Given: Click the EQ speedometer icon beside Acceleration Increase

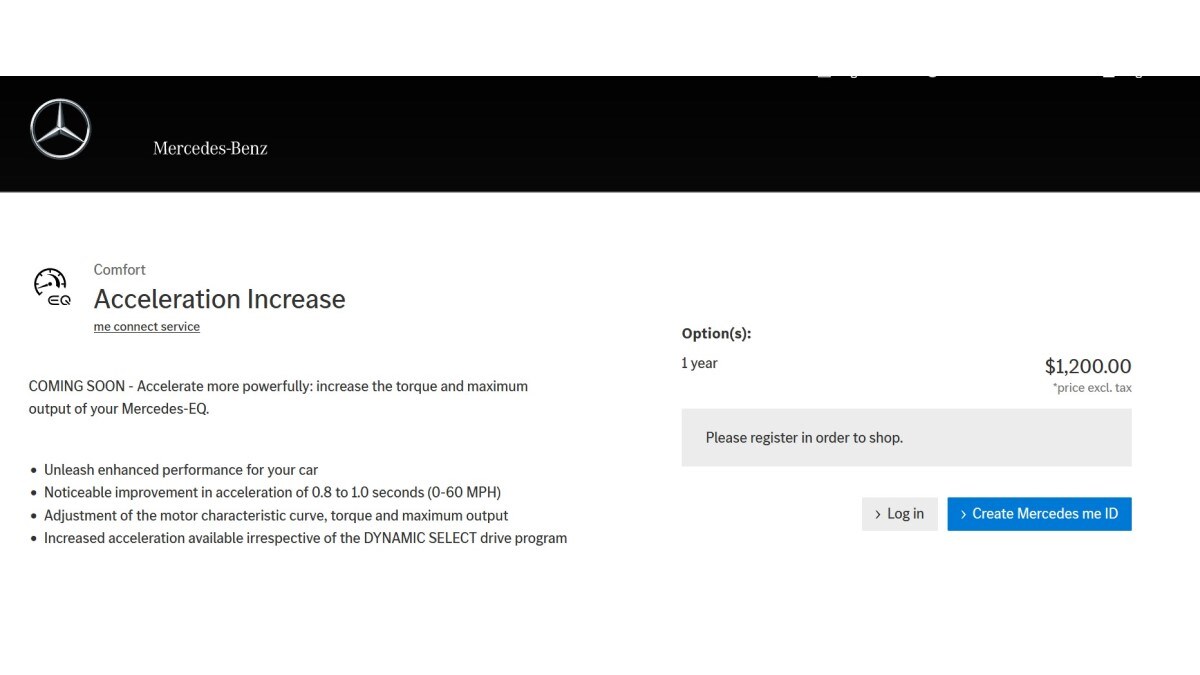Looking at the screenshot, I should click(x=51, y=286).
